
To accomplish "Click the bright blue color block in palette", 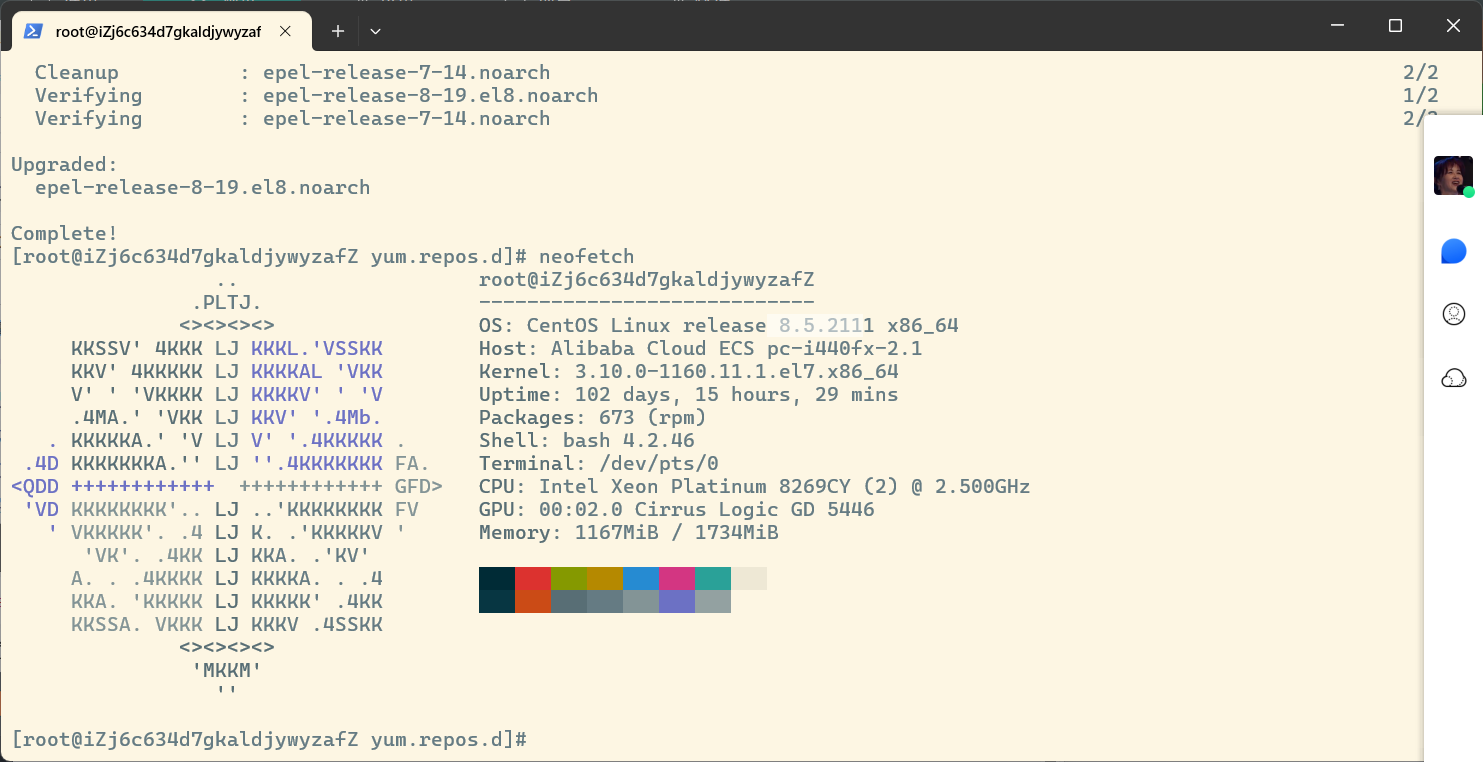I will tap(641, 578).
